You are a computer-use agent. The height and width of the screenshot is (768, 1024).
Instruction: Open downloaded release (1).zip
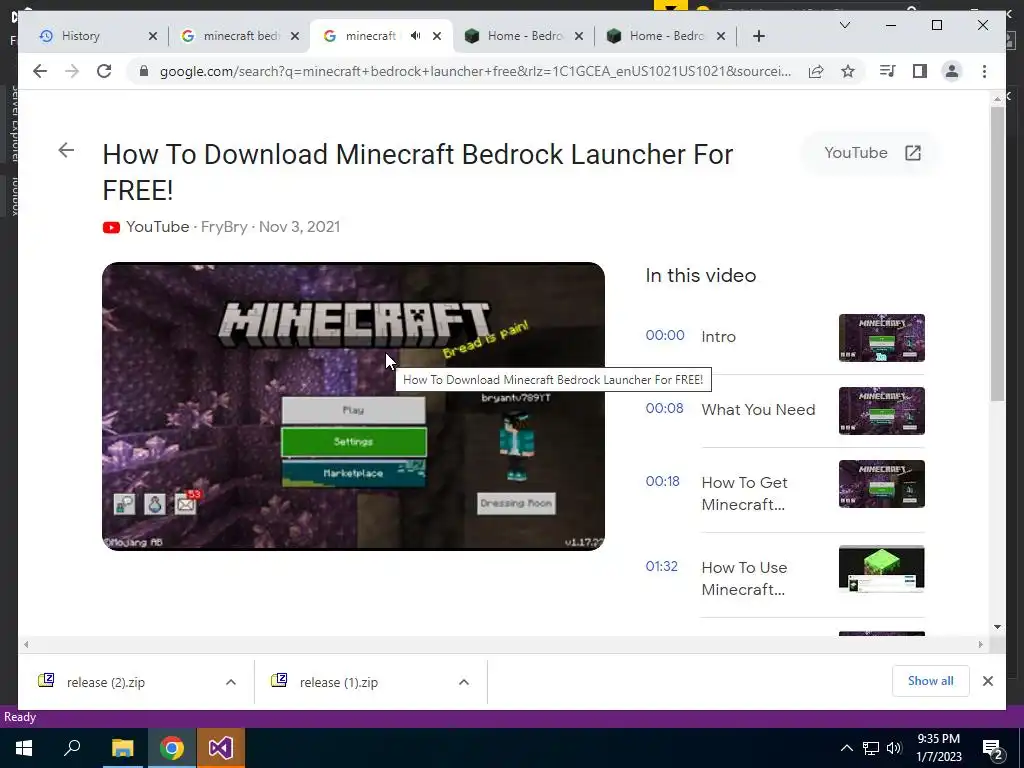[x=338, y=682]
